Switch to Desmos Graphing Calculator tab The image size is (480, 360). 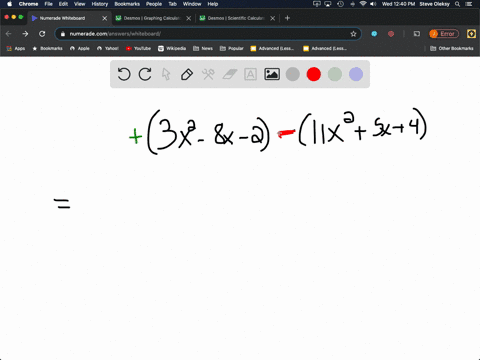(x=152, y=18)
